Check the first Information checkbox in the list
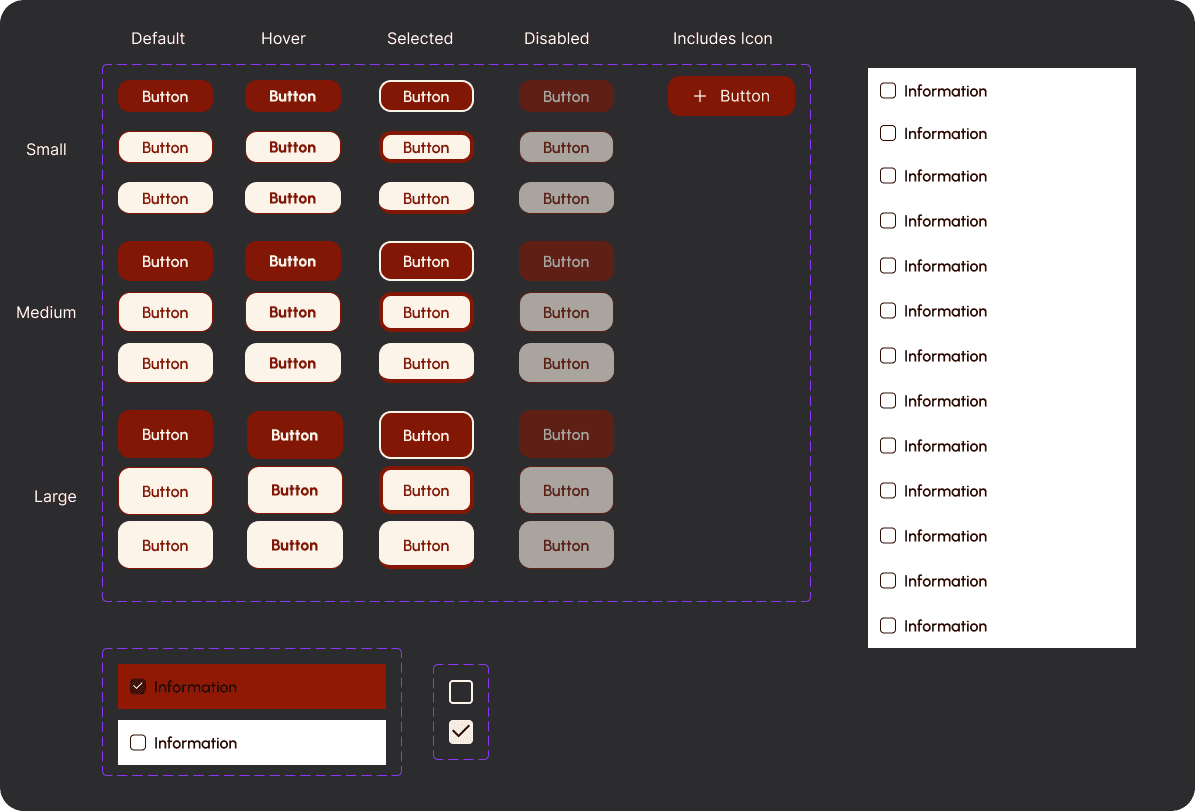 tap(888, 90)
